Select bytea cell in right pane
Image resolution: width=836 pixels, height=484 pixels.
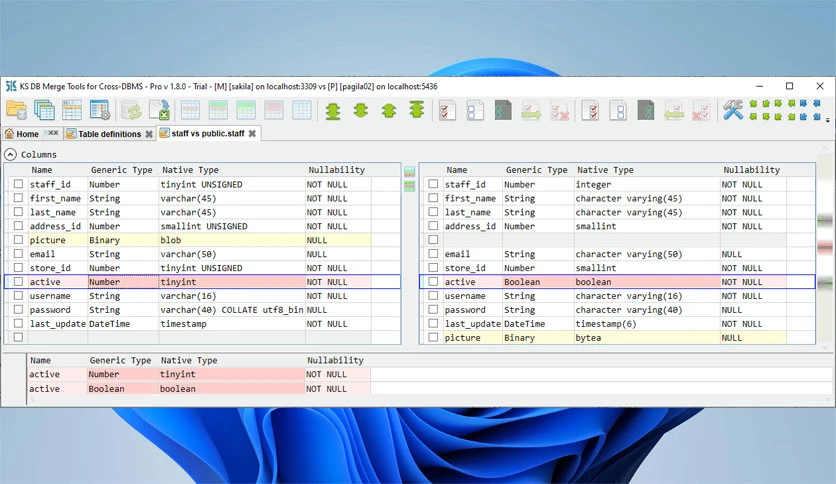pyautogui.click(x=647, y=337)
